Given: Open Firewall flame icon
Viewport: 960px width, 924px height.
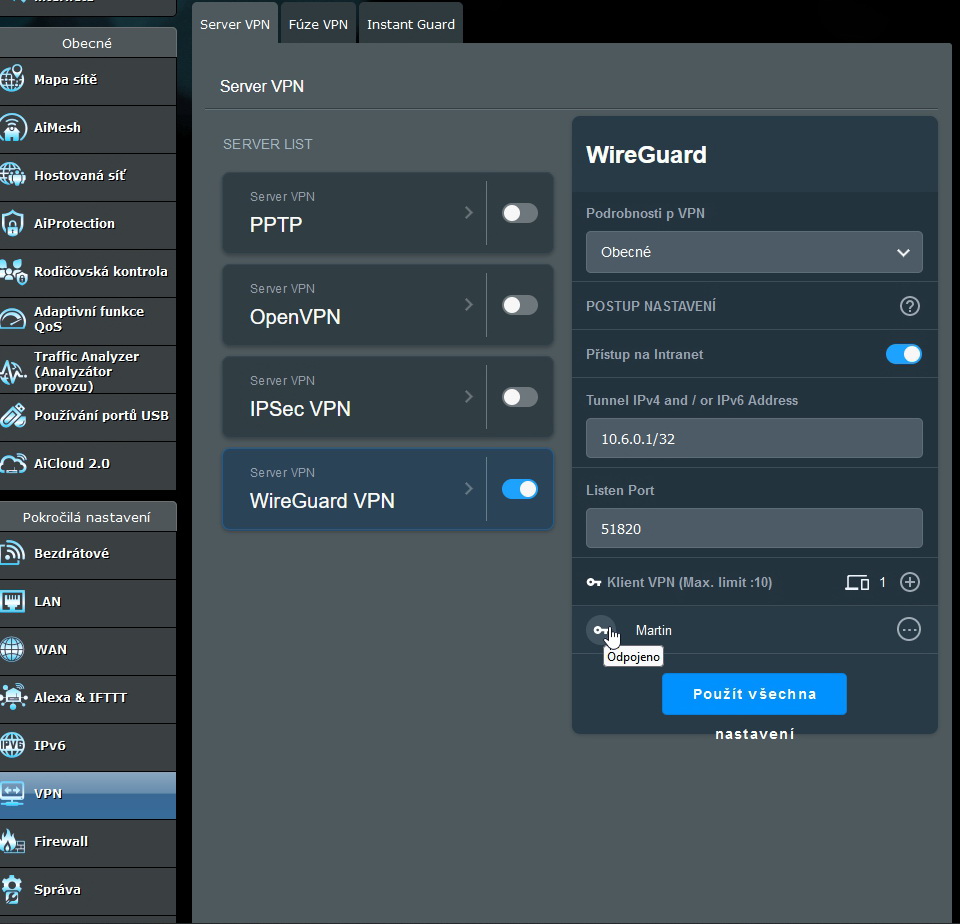Looking at the screenshot, I should (x=12, y=841).
